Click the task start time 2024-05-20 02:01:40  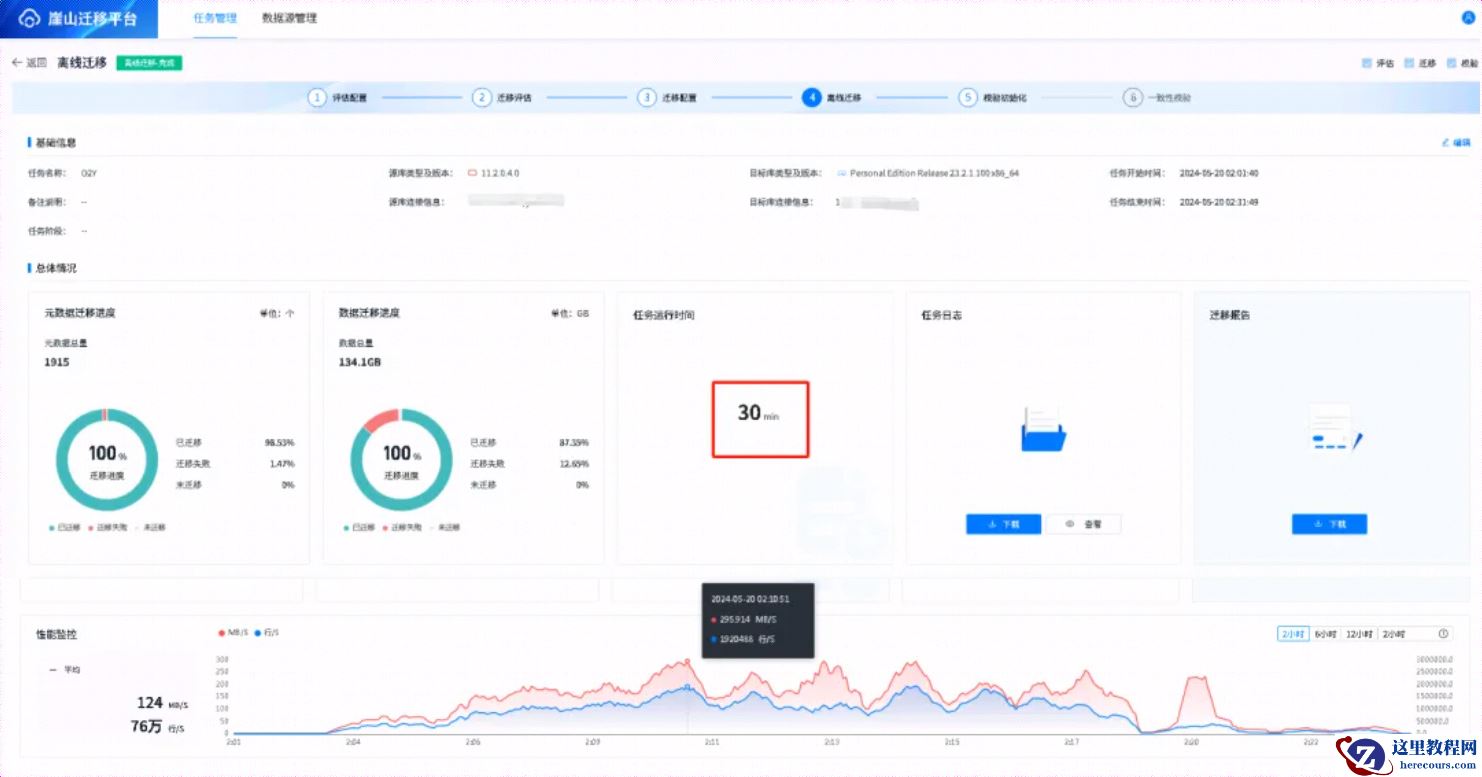coord(1219,173)
